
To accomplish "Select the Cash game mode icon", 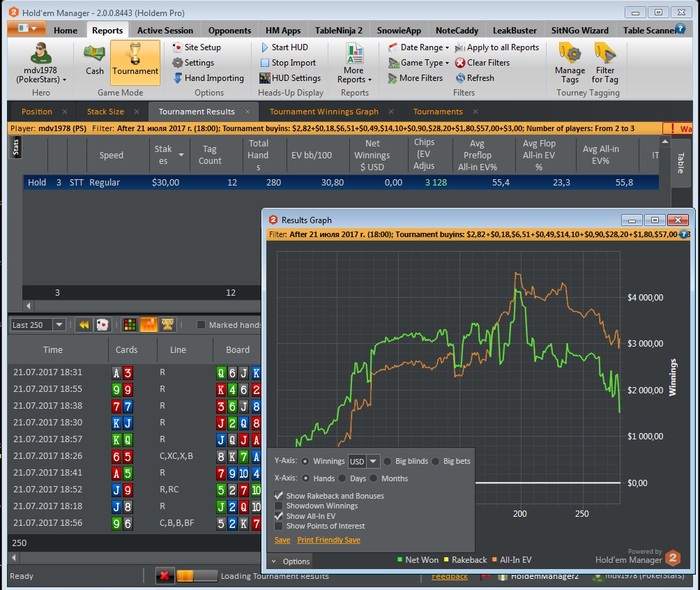I will (95, 61).
